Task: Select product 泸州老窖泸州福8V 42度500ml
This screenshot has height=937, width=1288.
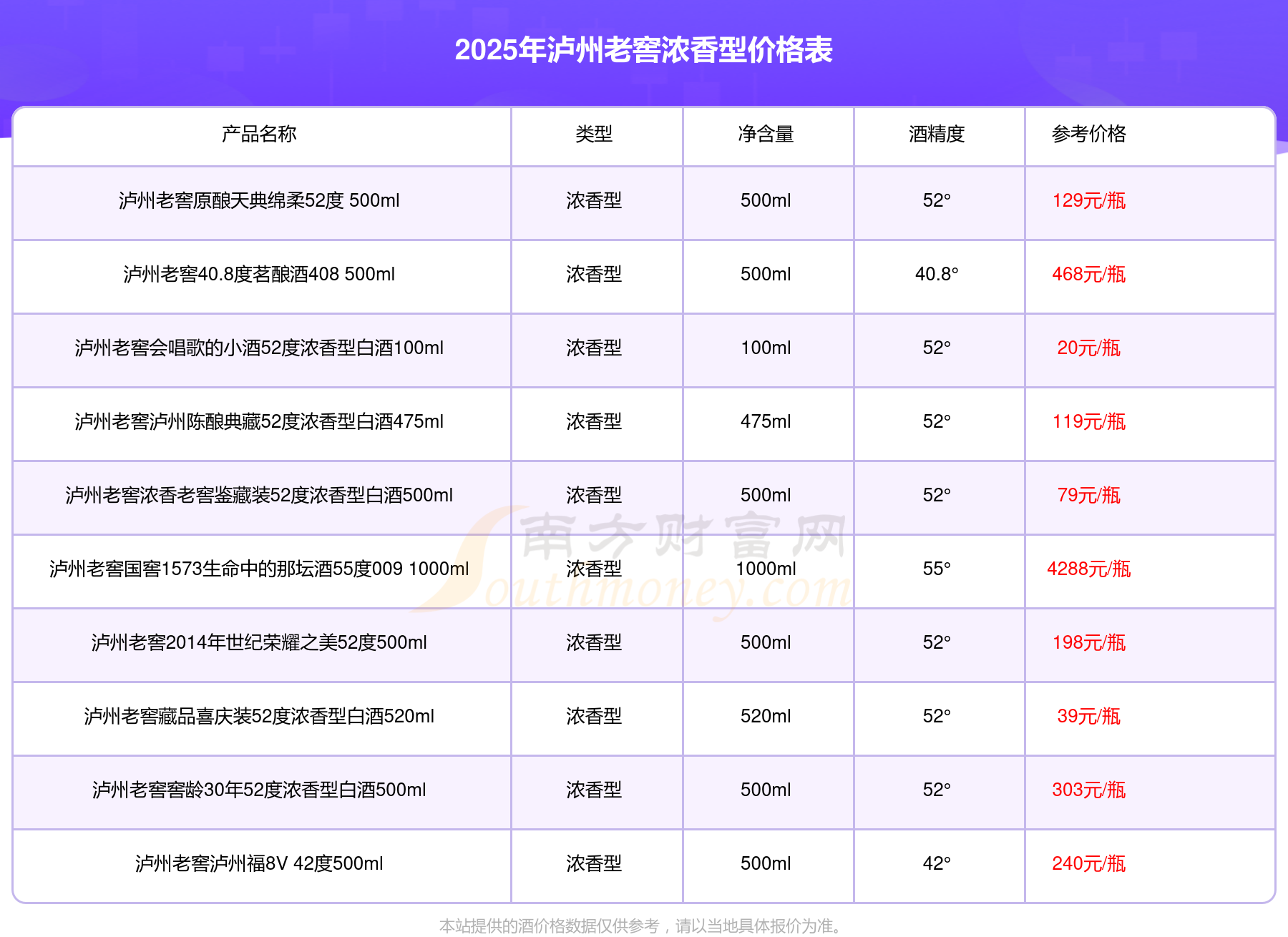Action: click(259, 863)
